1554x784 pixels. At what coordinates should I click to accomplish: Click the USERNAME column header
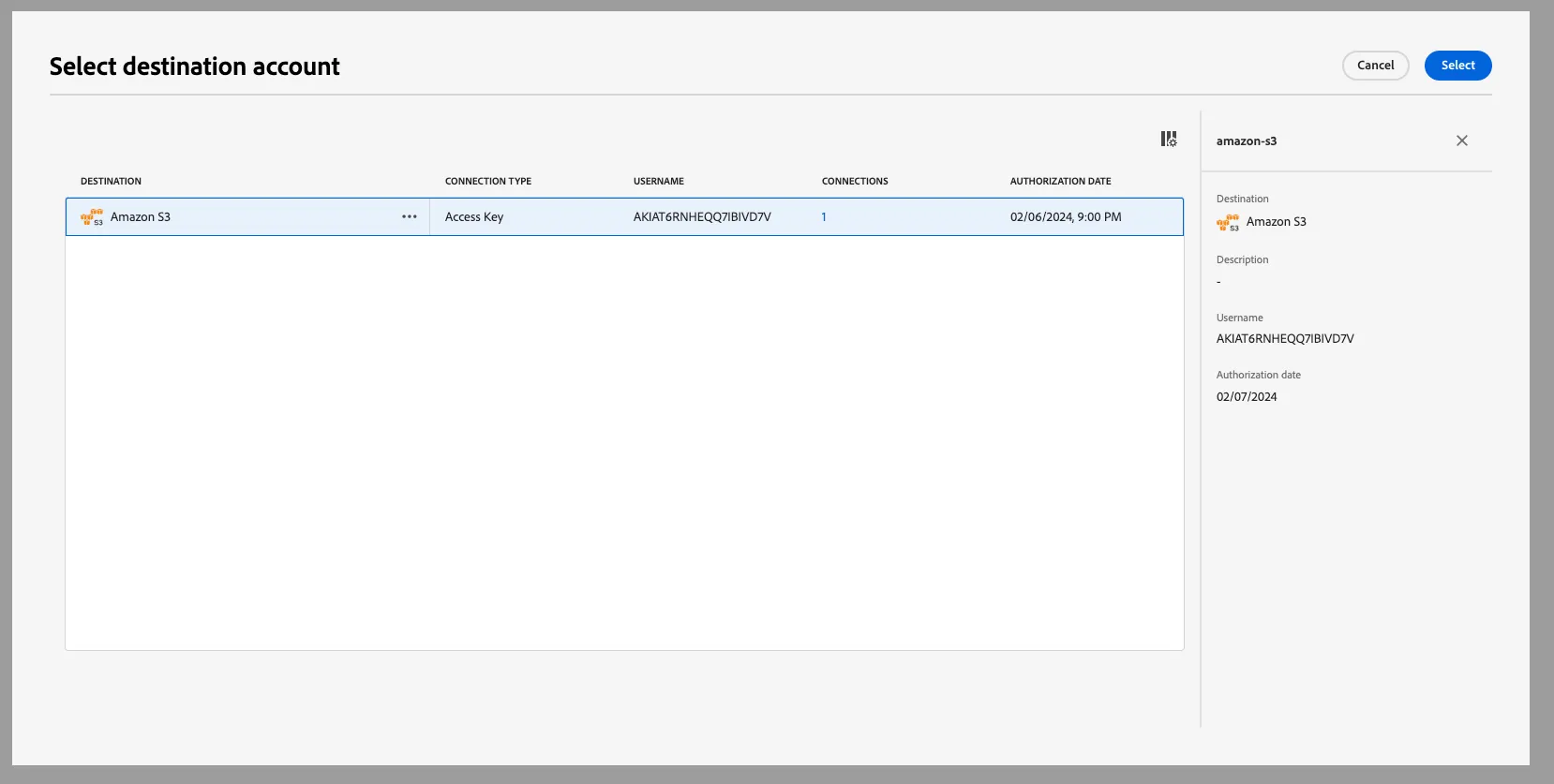(659, 182)
